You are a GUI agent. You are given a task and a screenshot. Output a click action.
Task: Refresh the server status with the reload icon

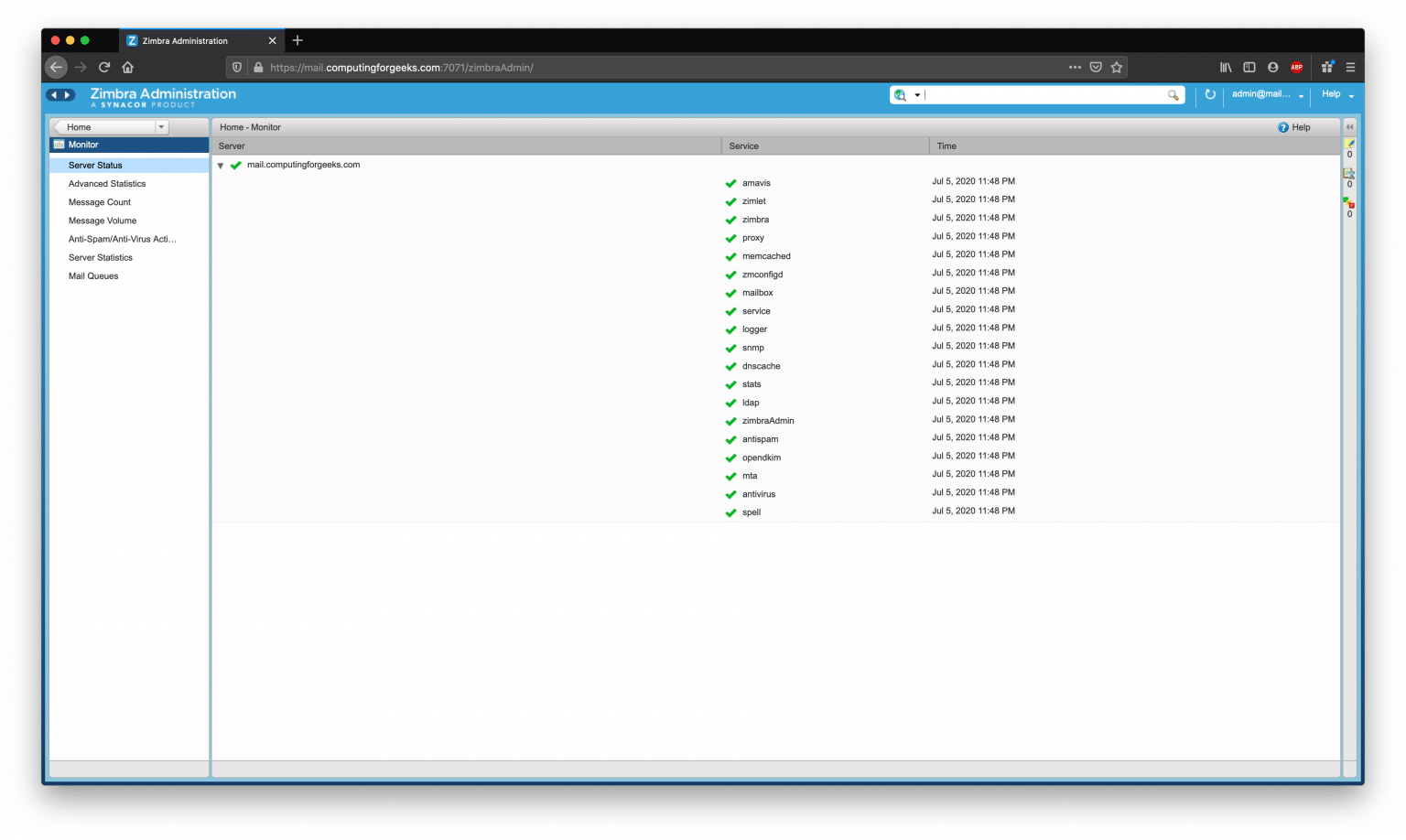pyautogui.click(x=1210, y=94)
